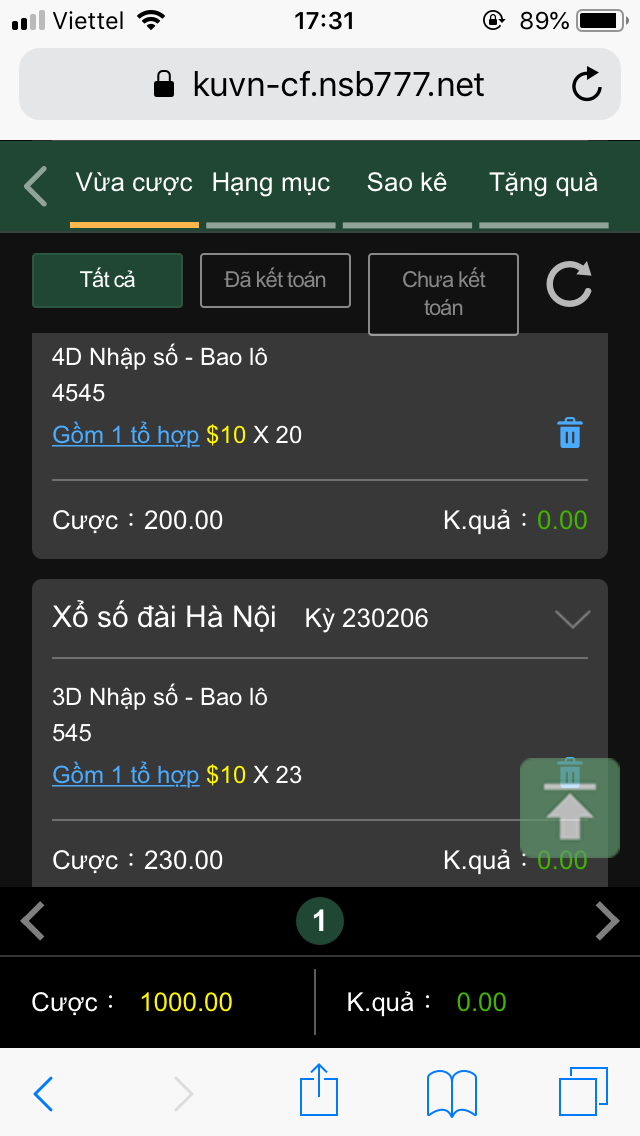Go to previous page of bets
The width and height of the screenshot is (640, 1136).
(x=33, y=921)
